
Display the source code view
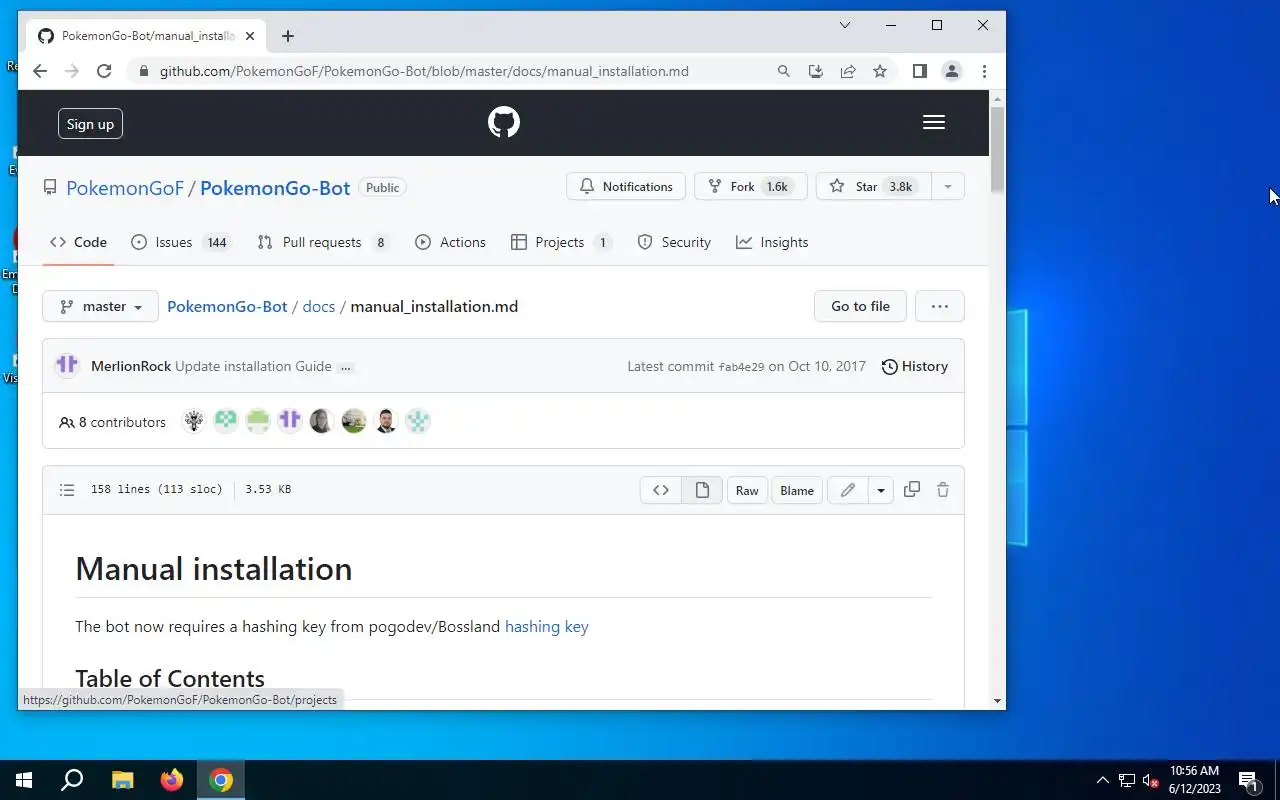pyautogui.click(x=661, y=490)
